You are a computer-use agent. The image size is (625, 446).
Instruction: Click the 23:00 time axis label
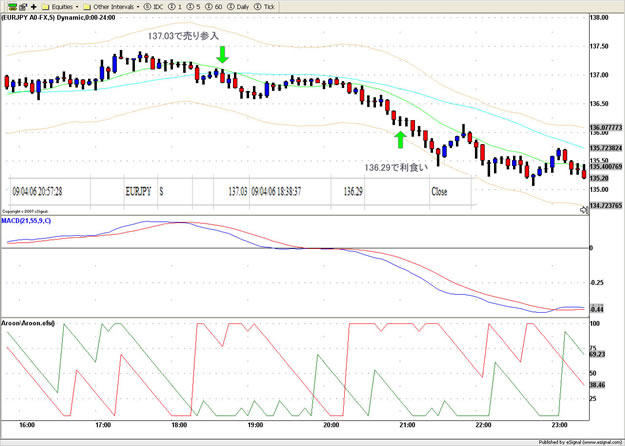point(559,425)
